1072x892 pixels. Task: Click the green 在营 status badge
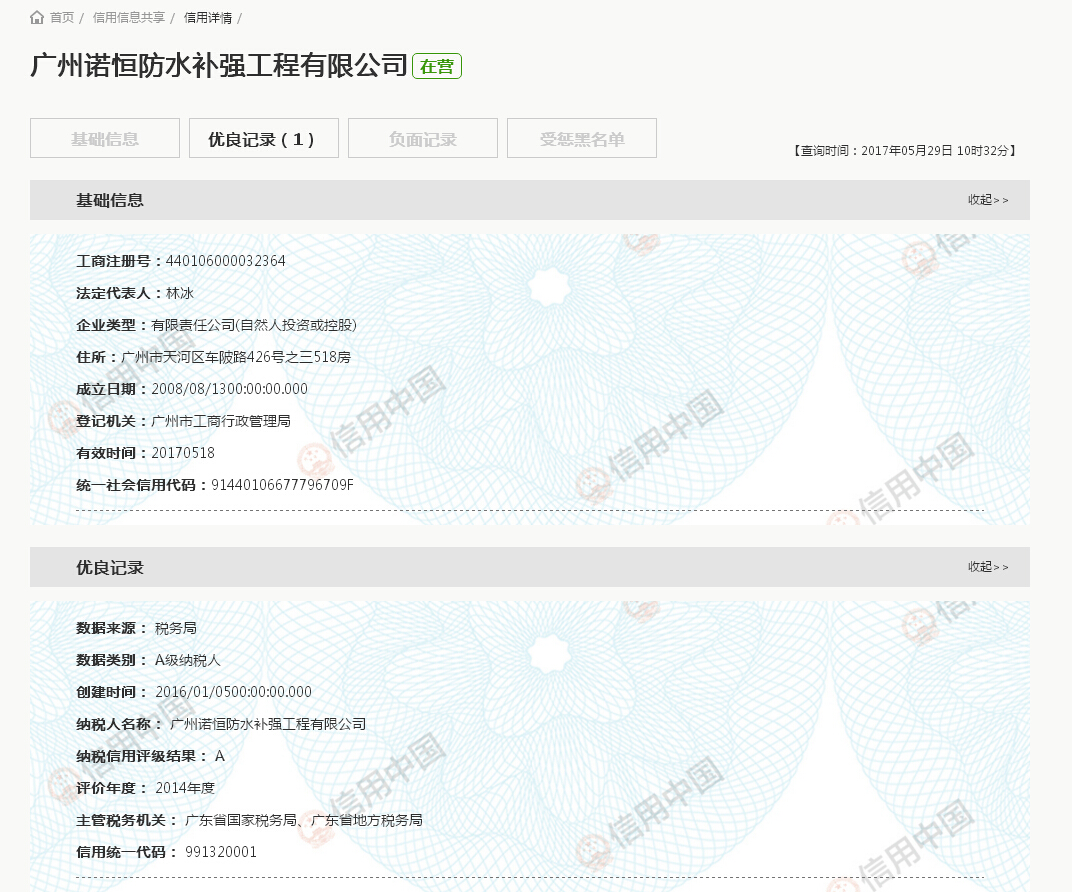point(437,67)
